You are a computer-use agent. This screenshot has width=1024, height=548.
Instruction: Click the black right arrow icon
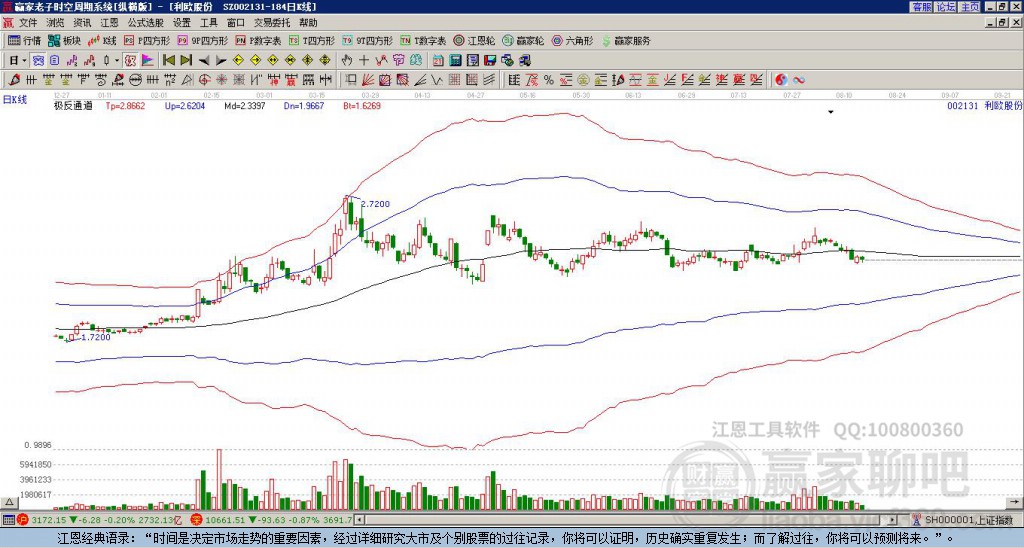click(x=221, y=61)
